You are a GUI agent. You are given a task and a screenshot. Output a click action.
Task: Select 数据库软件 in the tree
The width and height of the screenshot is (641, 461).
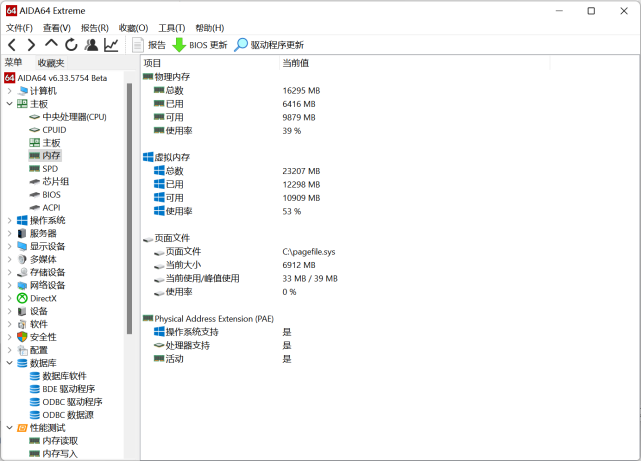click(x=64, y=376)
